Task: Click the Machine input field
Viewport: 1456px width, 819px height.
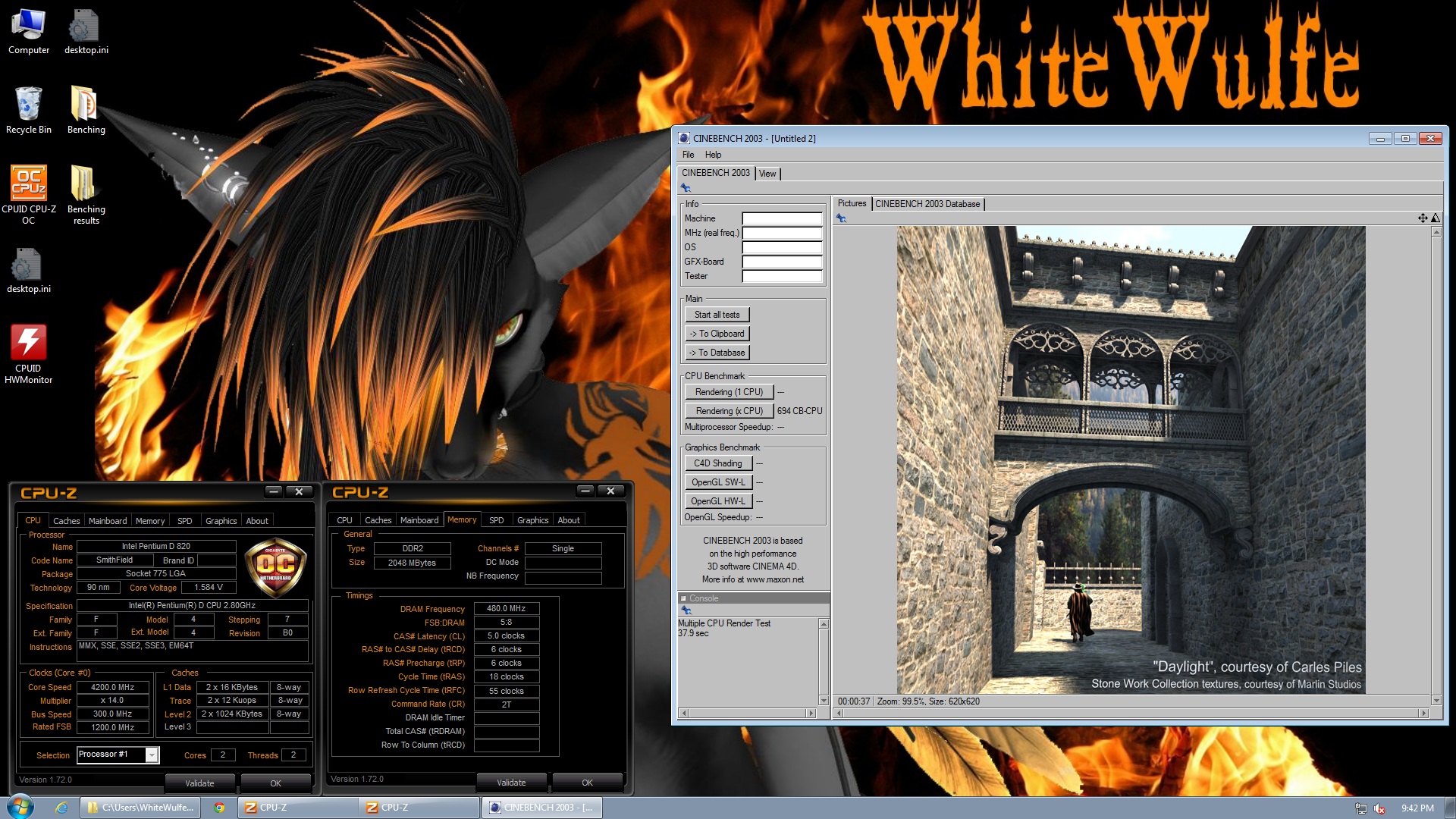Action: tap(782, 218)
